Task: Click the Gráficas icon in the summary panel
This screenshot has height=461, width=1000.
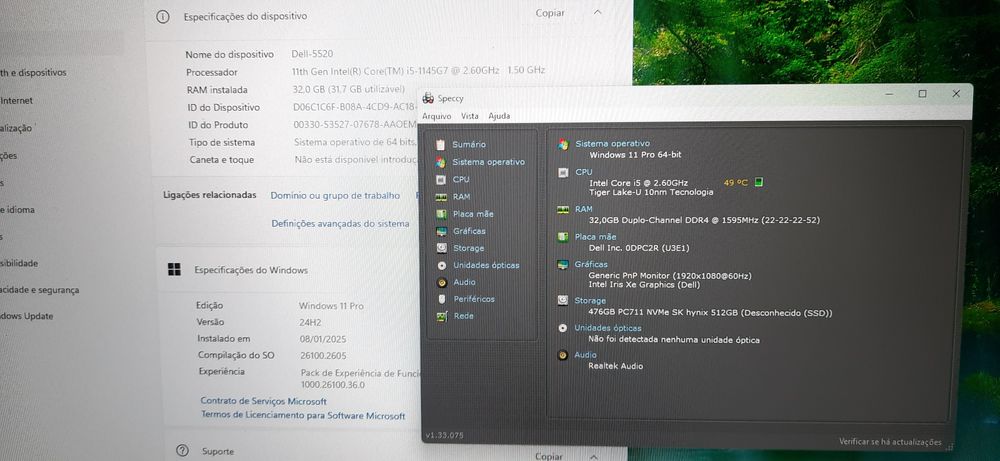Action: pyautogui.click(x=563, y=264)
